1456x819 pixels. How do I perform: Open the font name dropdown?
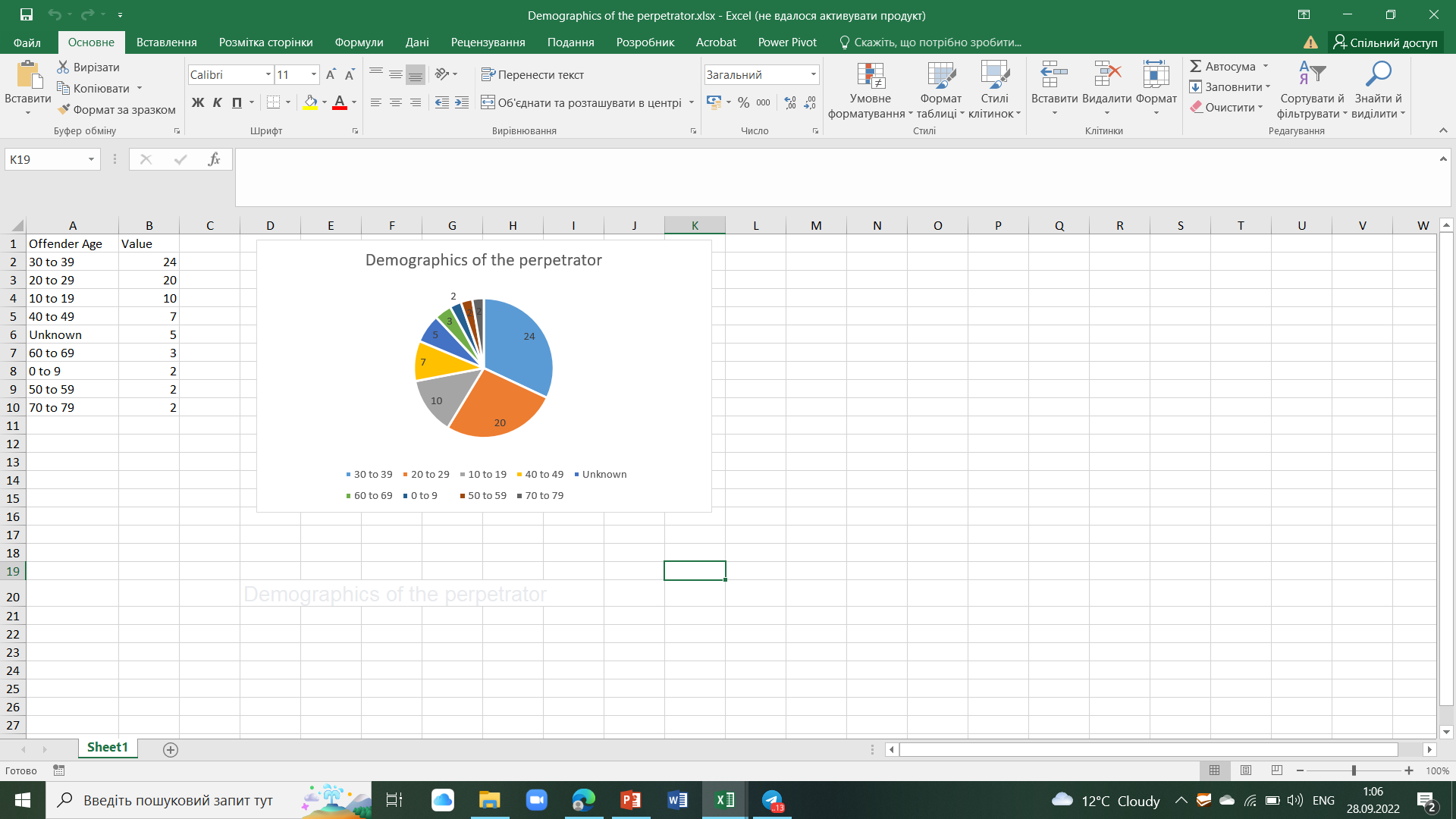click(x=268, y=74)
